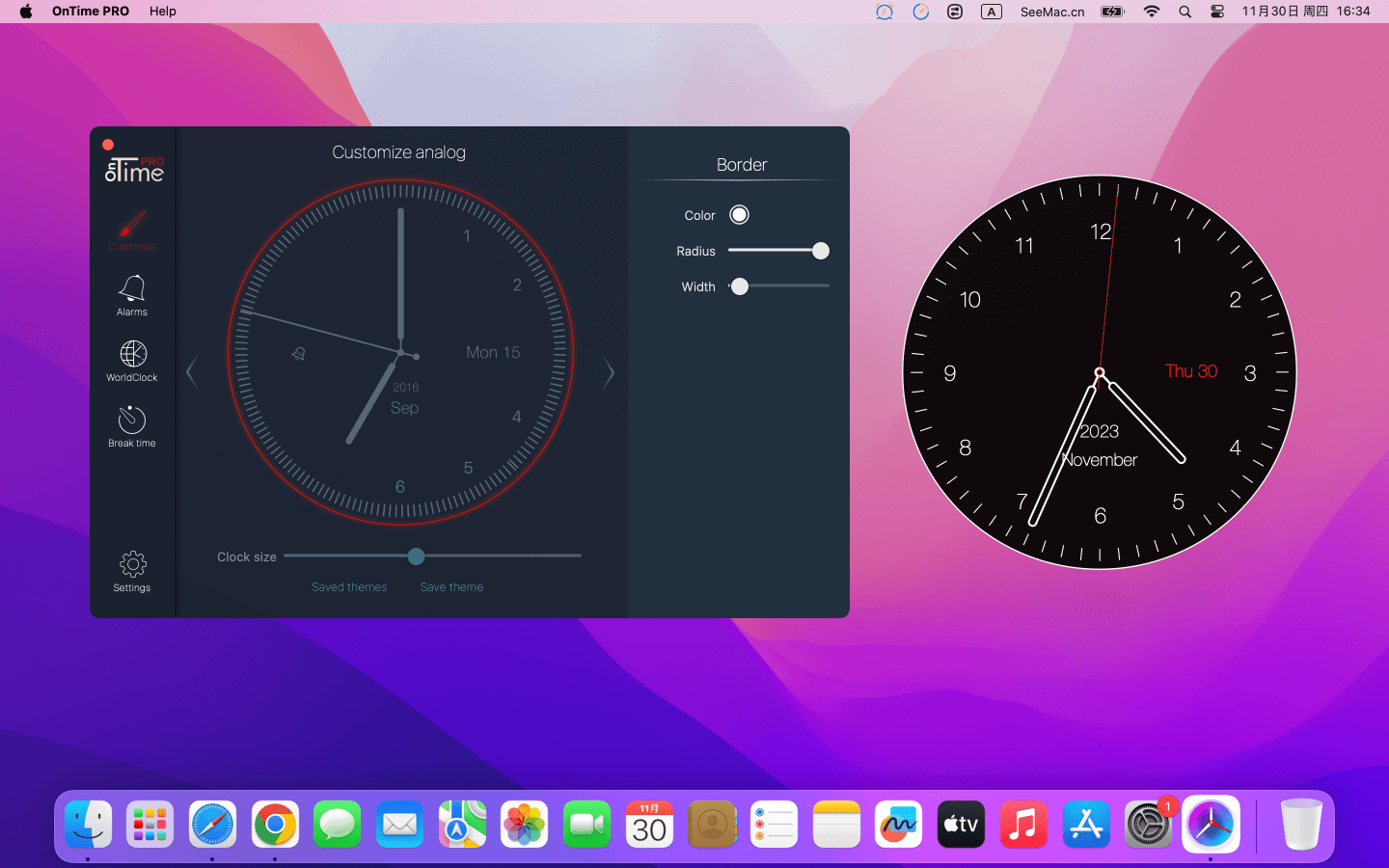The width and height of the screenshot is (1389, 868).
Task: Click the Spotlight search icon
Action: pos(1185,12)
